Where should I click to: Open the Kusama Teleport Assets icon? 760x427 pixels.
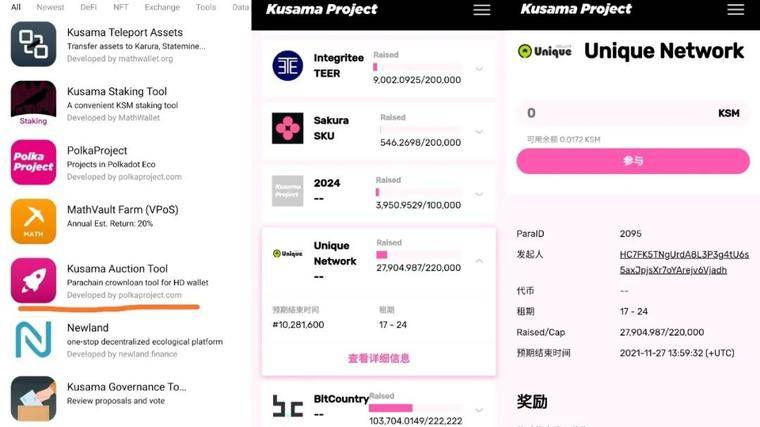click(x=33, y=44)
